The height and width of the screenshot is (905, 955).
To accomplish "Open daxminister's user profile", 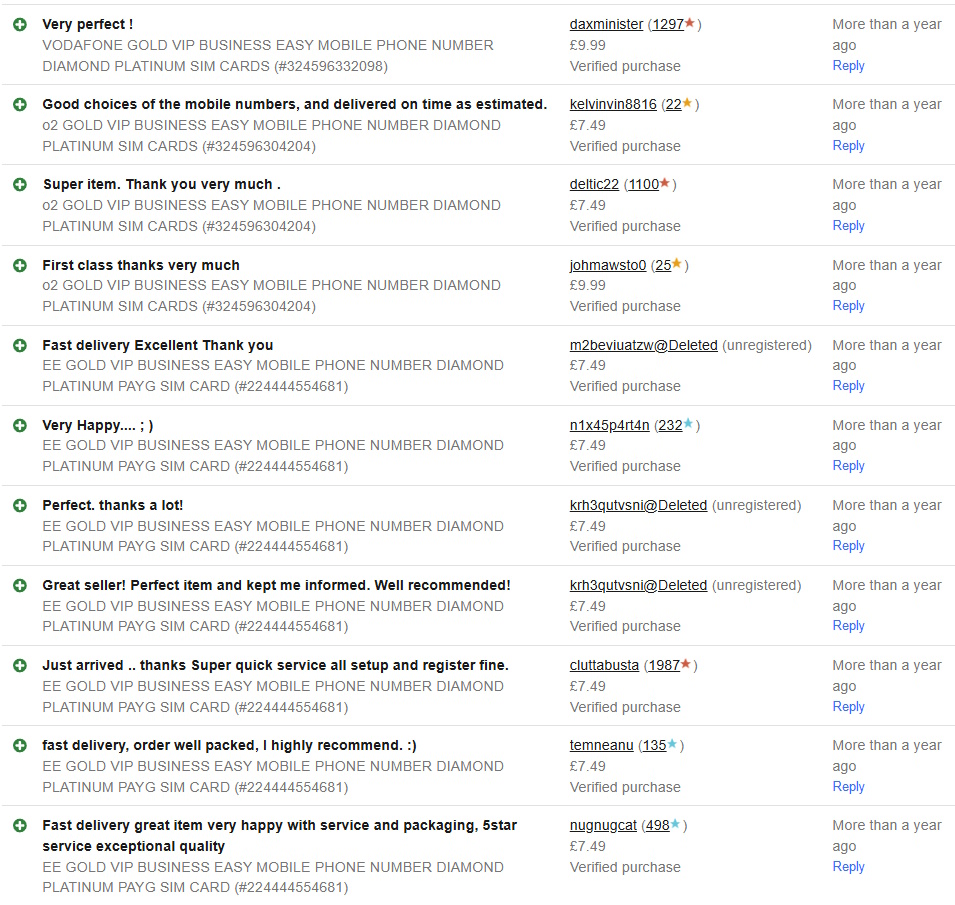I will click(606, 24).
